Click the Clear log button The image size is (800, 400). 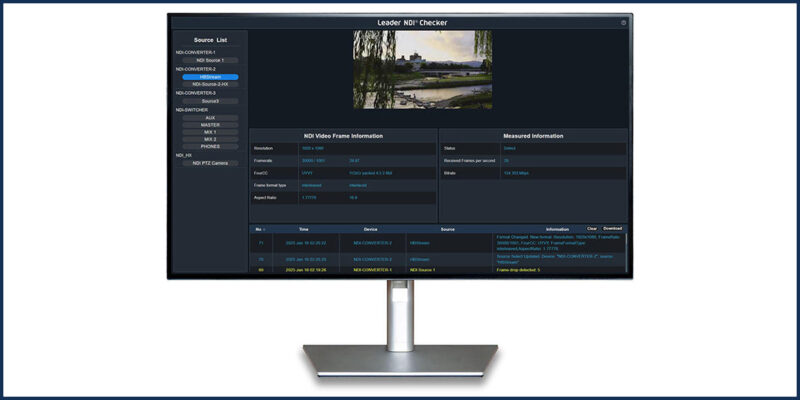point(592,229)
